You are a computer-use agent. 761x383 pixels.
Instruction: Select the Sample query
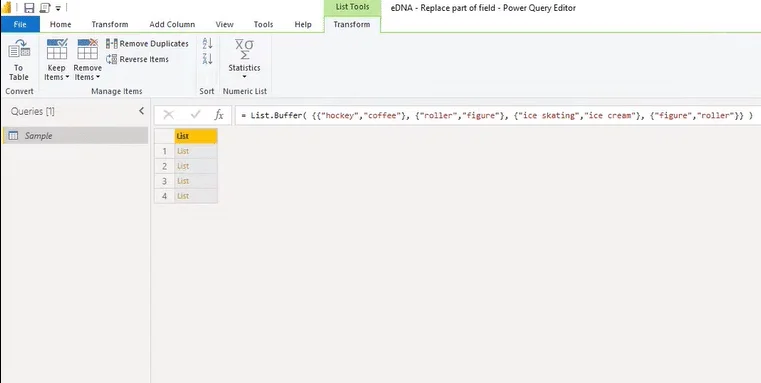coord(75,136)
